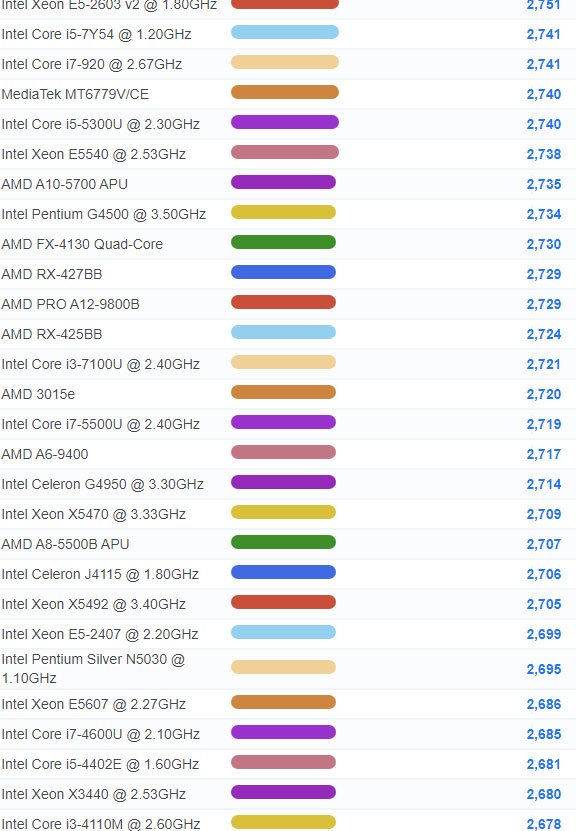Click Intel Xeon E5540 @ 2.53GHz
This screenshot has width=576, height=831.
(x=94, y=154)
